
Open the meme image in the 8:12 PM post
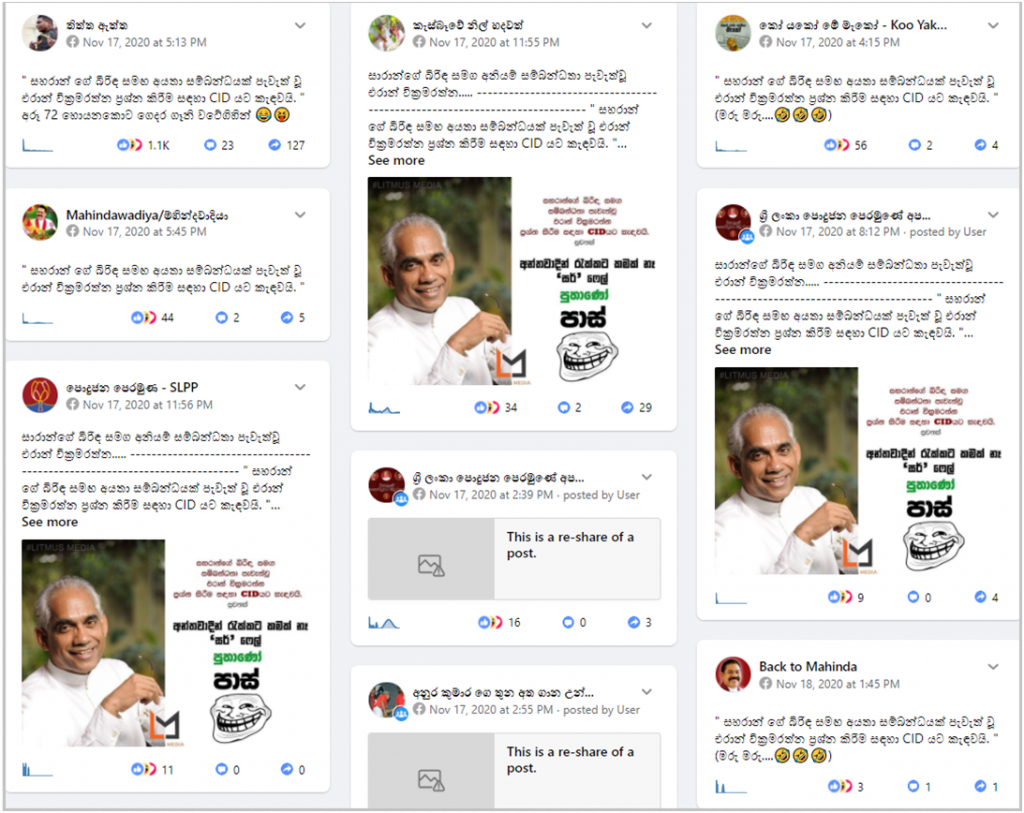(859, 471)
